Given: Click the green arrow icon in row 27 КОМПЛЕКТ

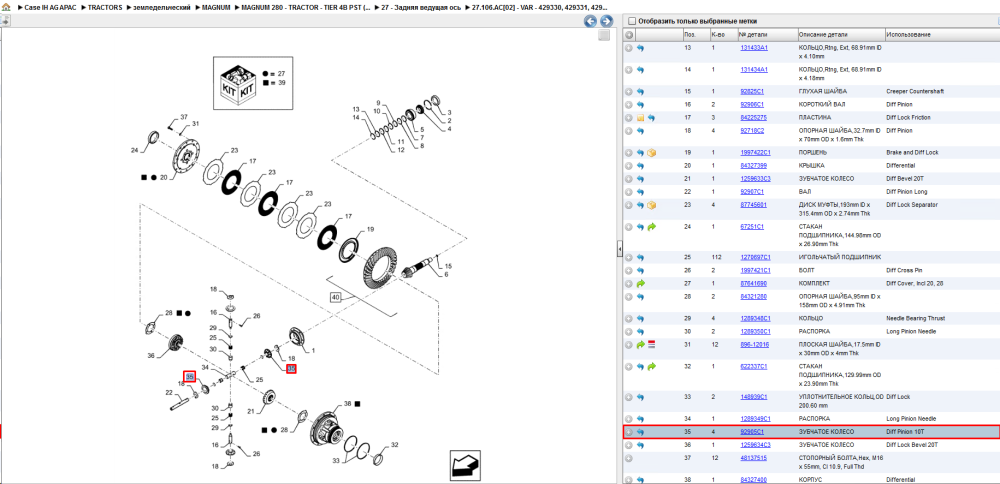Looking at the screenshot, I should 640,283.
